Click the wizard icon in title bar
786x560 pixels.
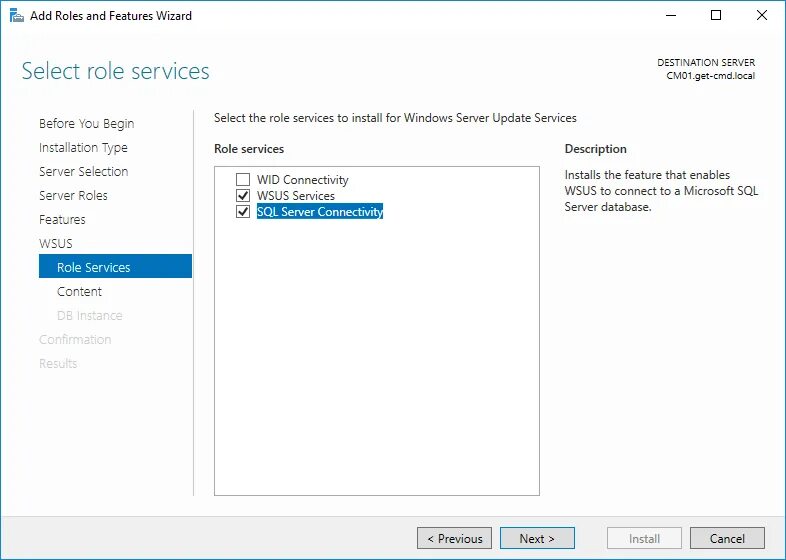(x=16, y=15)
